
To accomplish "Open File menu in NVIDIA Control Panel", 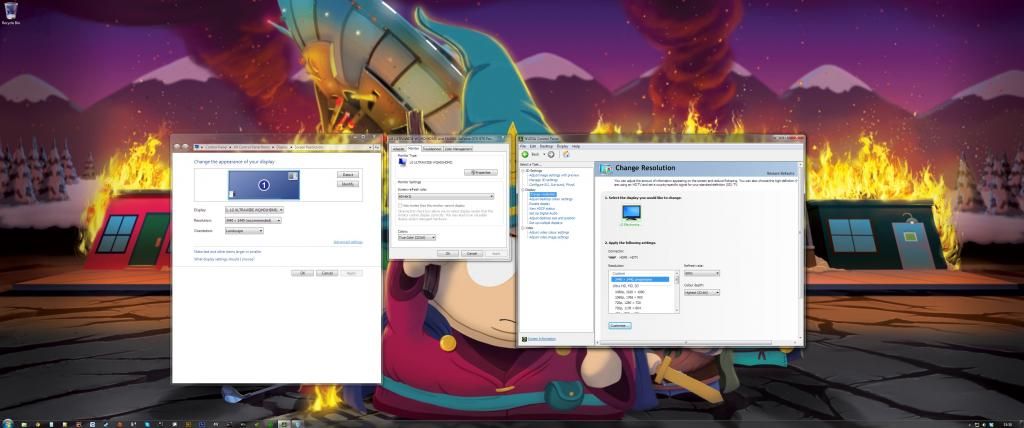I will point(522,146).
